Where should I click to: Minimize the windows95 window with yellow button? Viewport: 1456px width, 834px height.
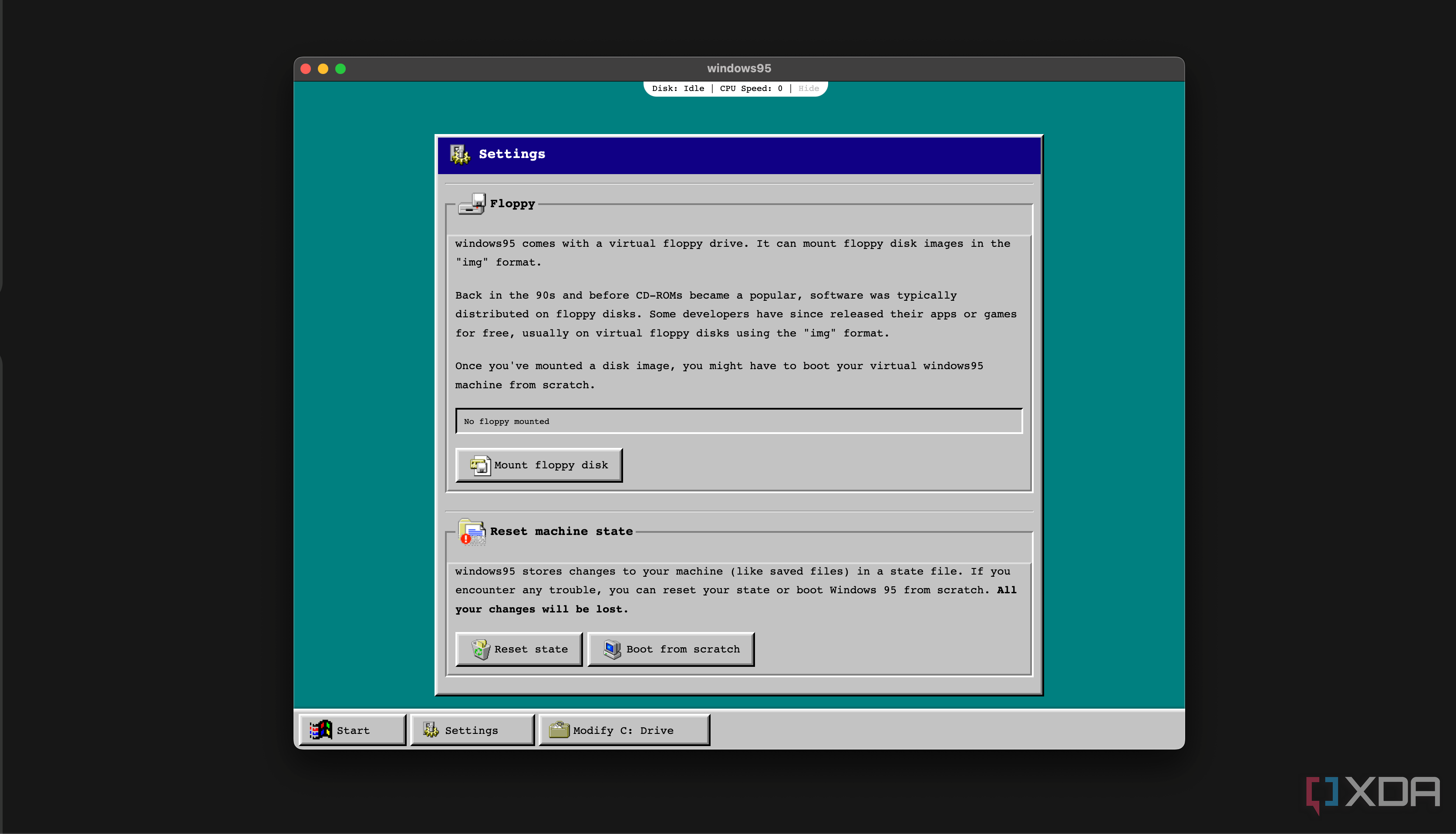tap(323, 69)
